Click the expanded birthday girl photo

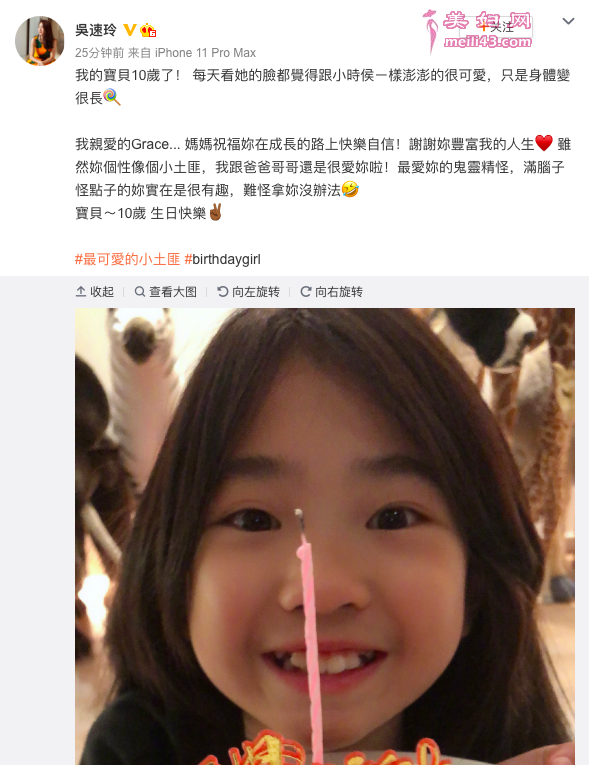coord(325,536)
